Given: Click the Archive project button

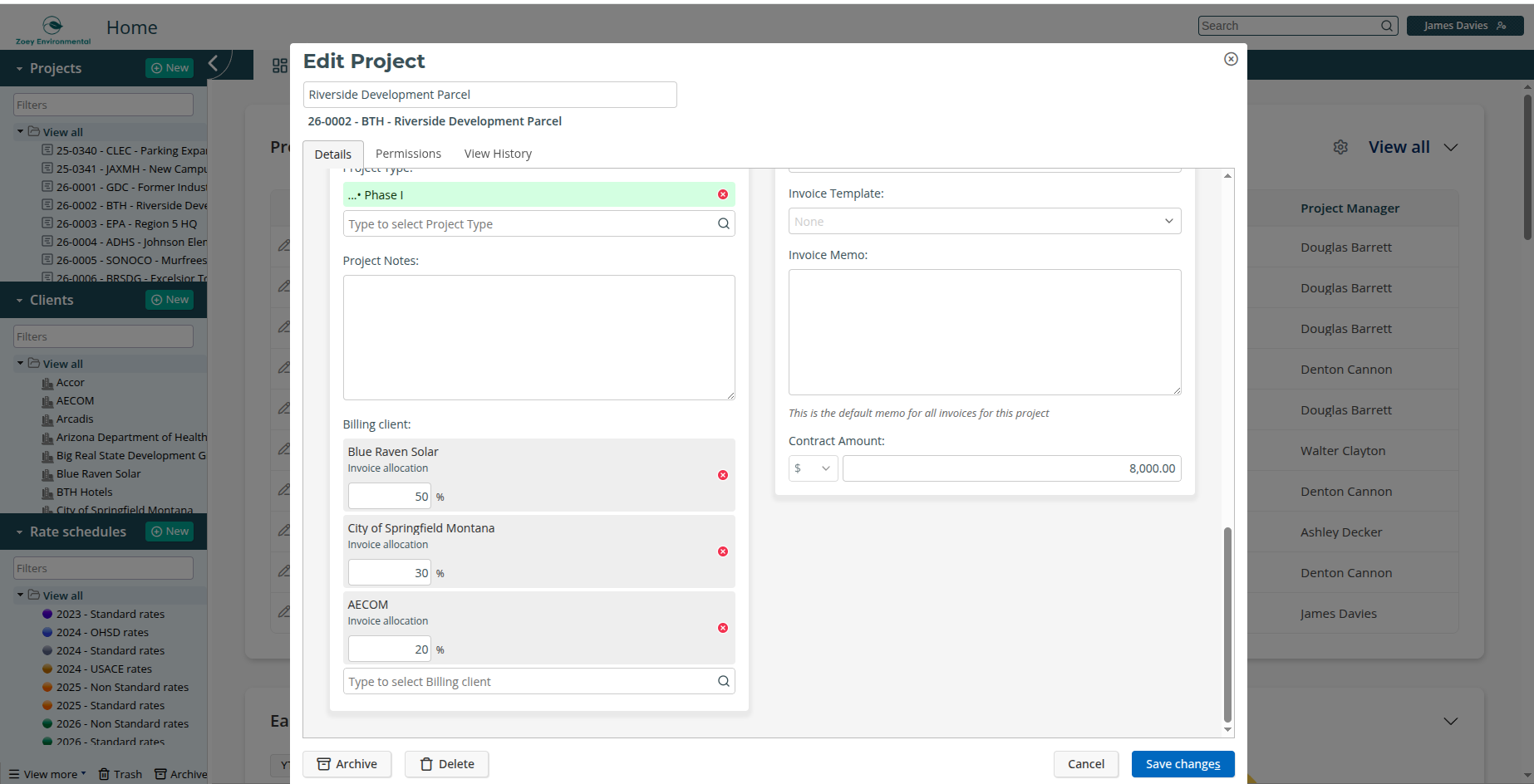Looking at the screenshot, I should coord(347,764).
